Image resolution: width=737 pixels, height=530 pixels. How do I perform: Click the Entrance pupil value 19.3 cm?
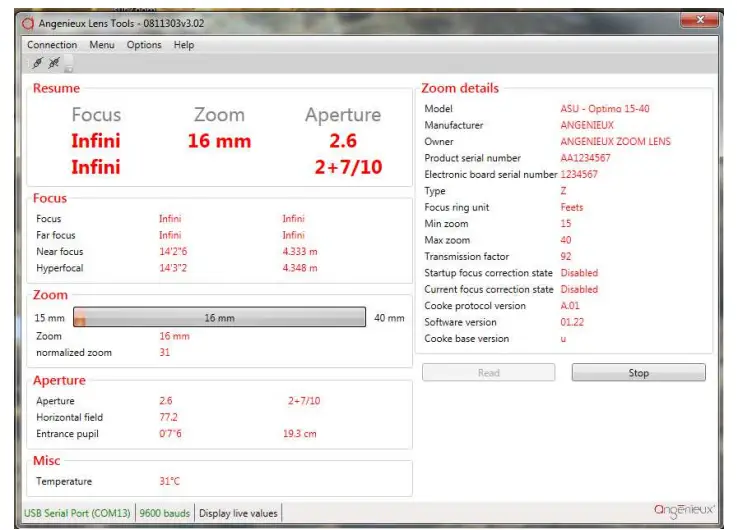point(299,434)
